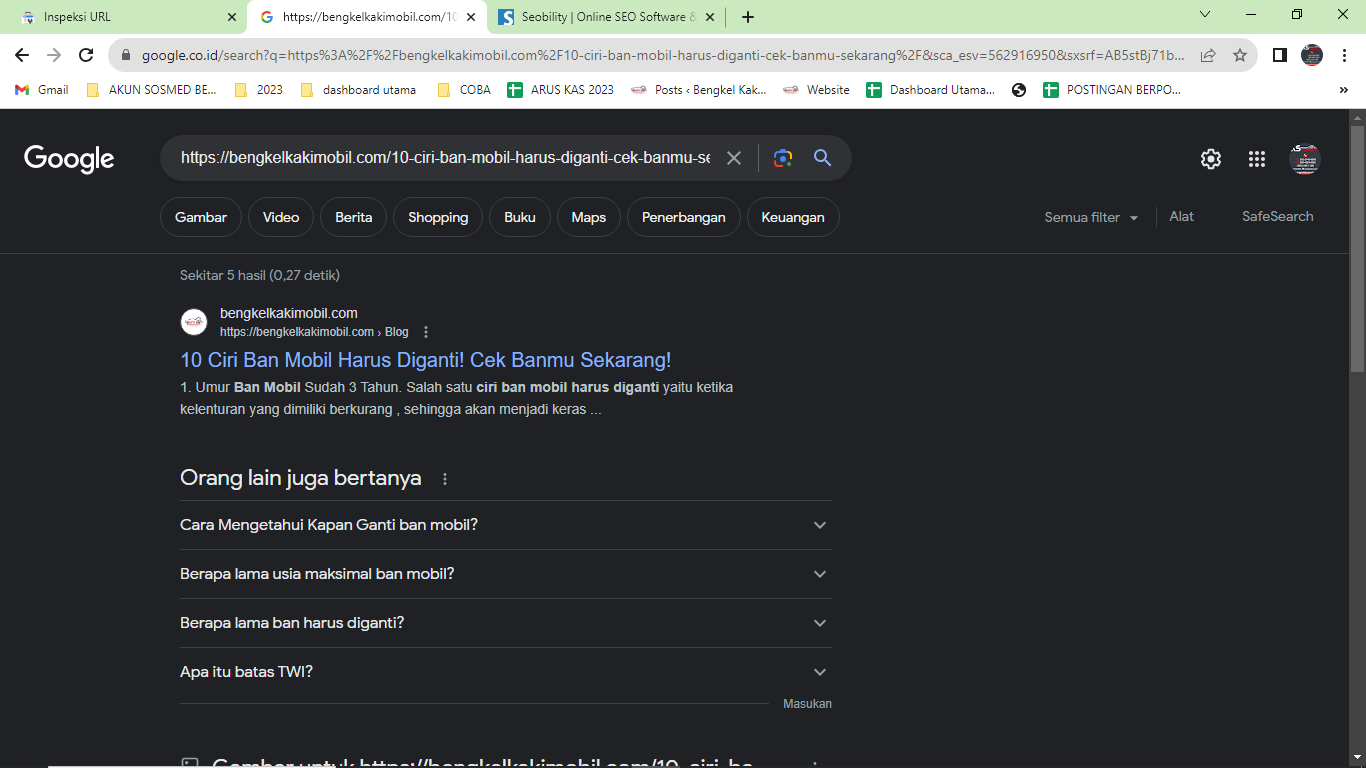Image resolution: width=1366 pixels, height=768 pixels.
Task: Open Google quick settings gear
Action: [1211, 159]
